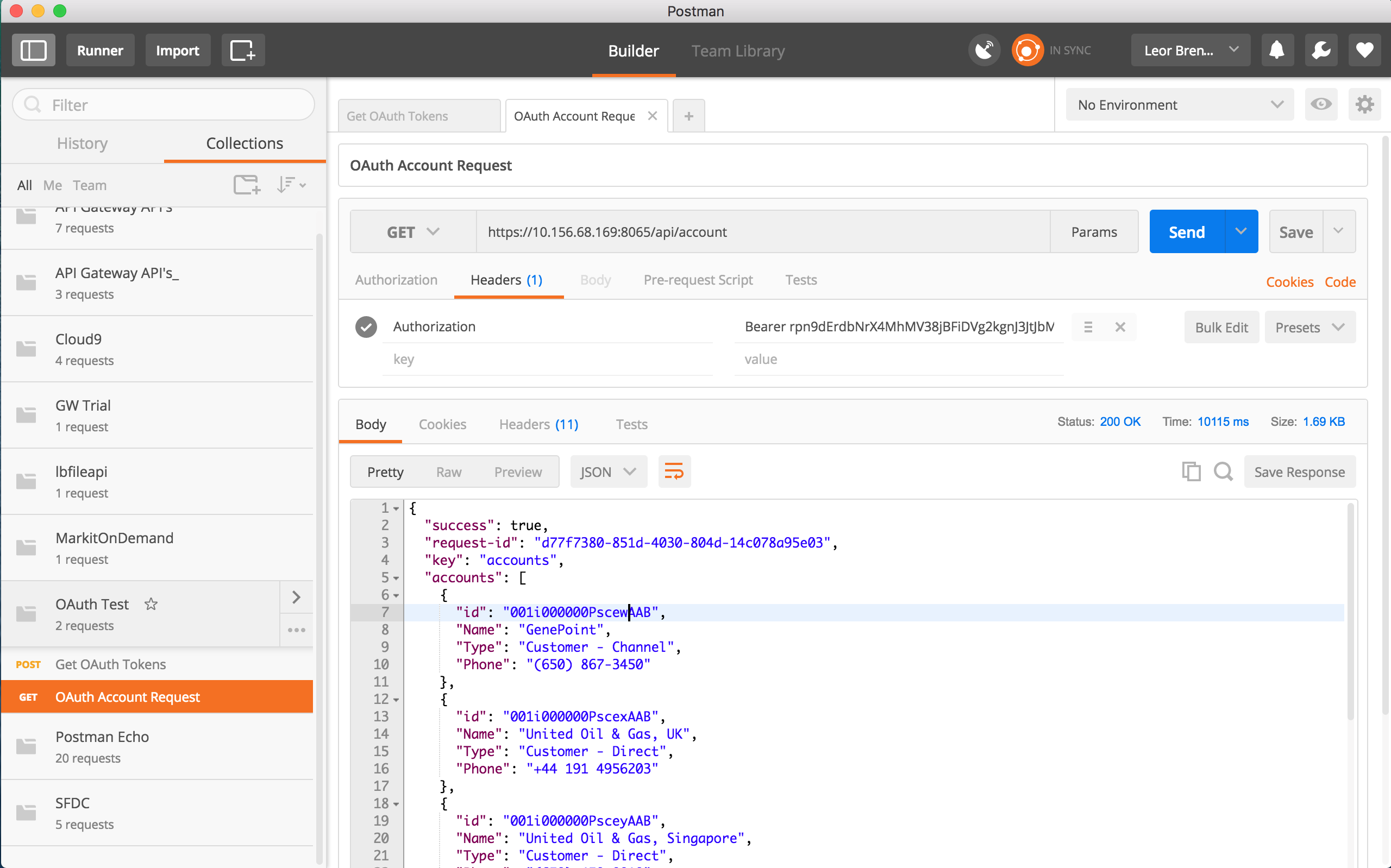Expand the No Environment selector
The height and width of the screenshot is (868, 1391).
click(1179, 104)
